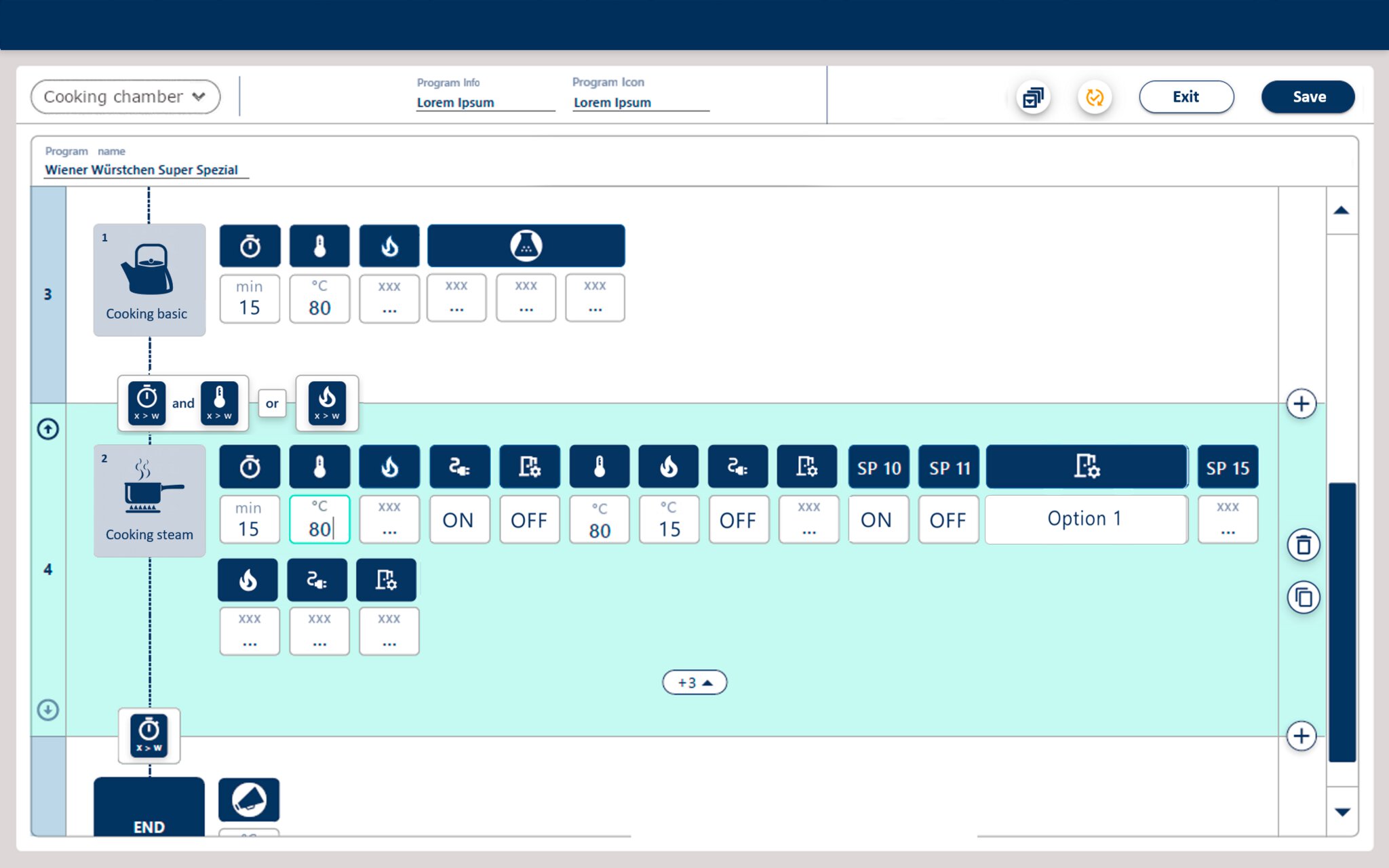The image size is (1389, 868).
Task: Collapse extra parameters with +3 expander
Action: (694, 682)
